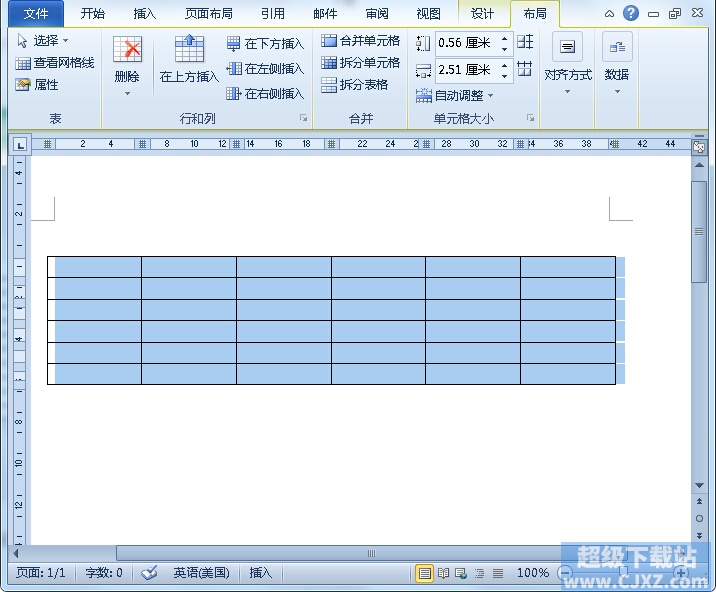716x592 pixels.
Task: Switch to outline view icon
Action: point(479,572)
